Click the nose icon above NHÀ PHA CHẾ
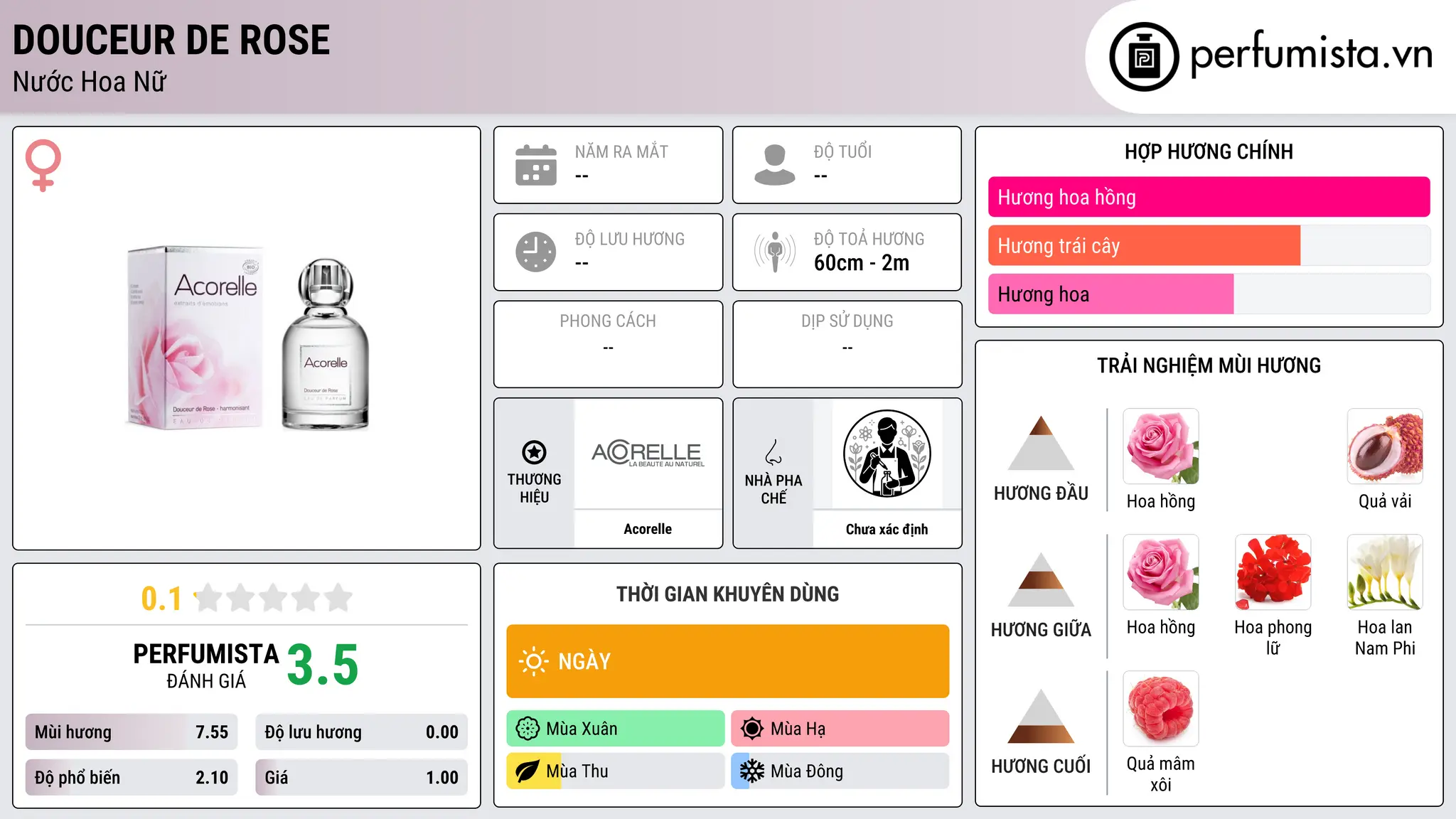This screenshot has width=1456, height=819. tap(773, 452)
